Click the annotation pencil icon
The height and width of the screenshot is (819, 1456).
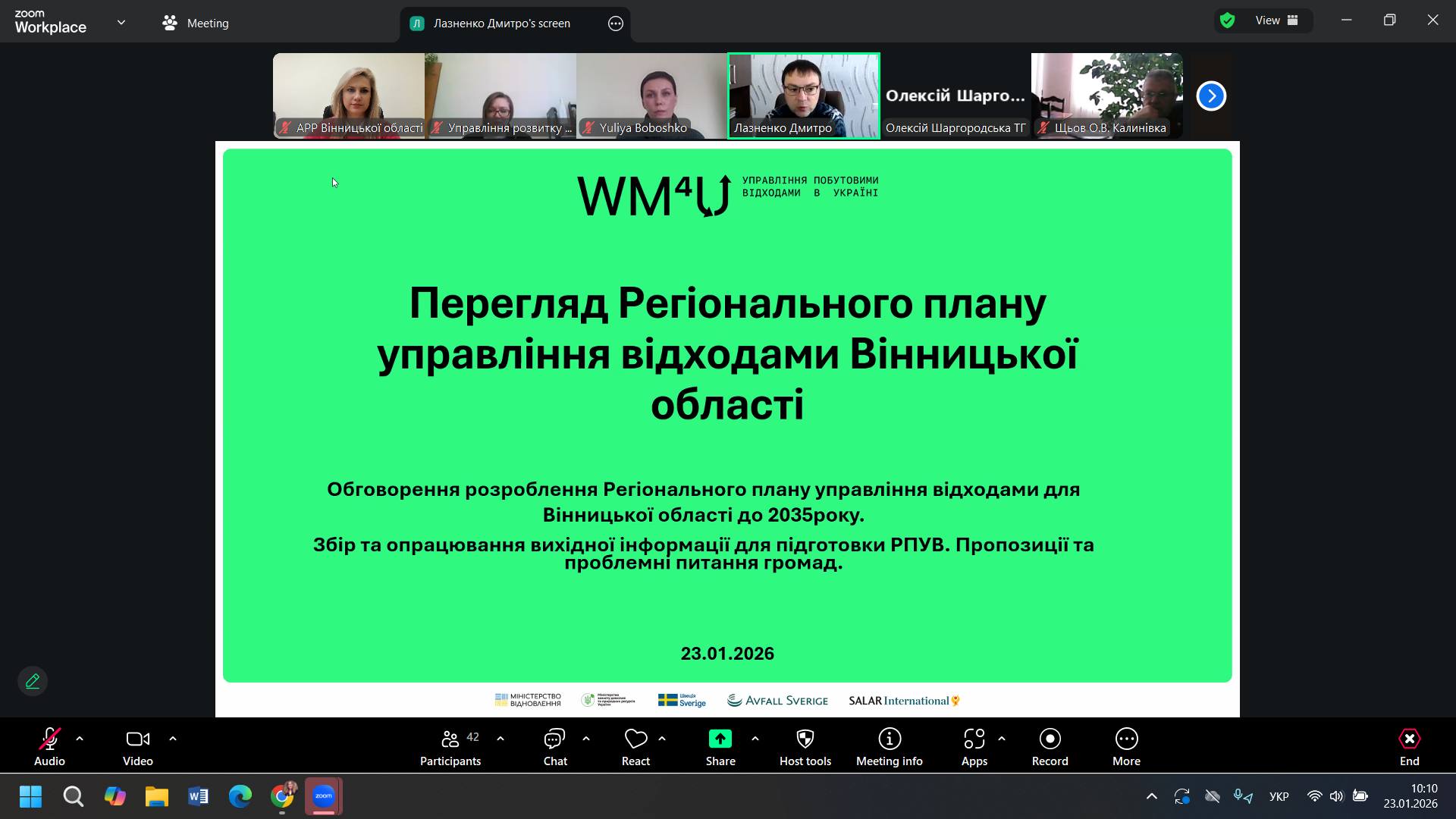click(33, 681)
